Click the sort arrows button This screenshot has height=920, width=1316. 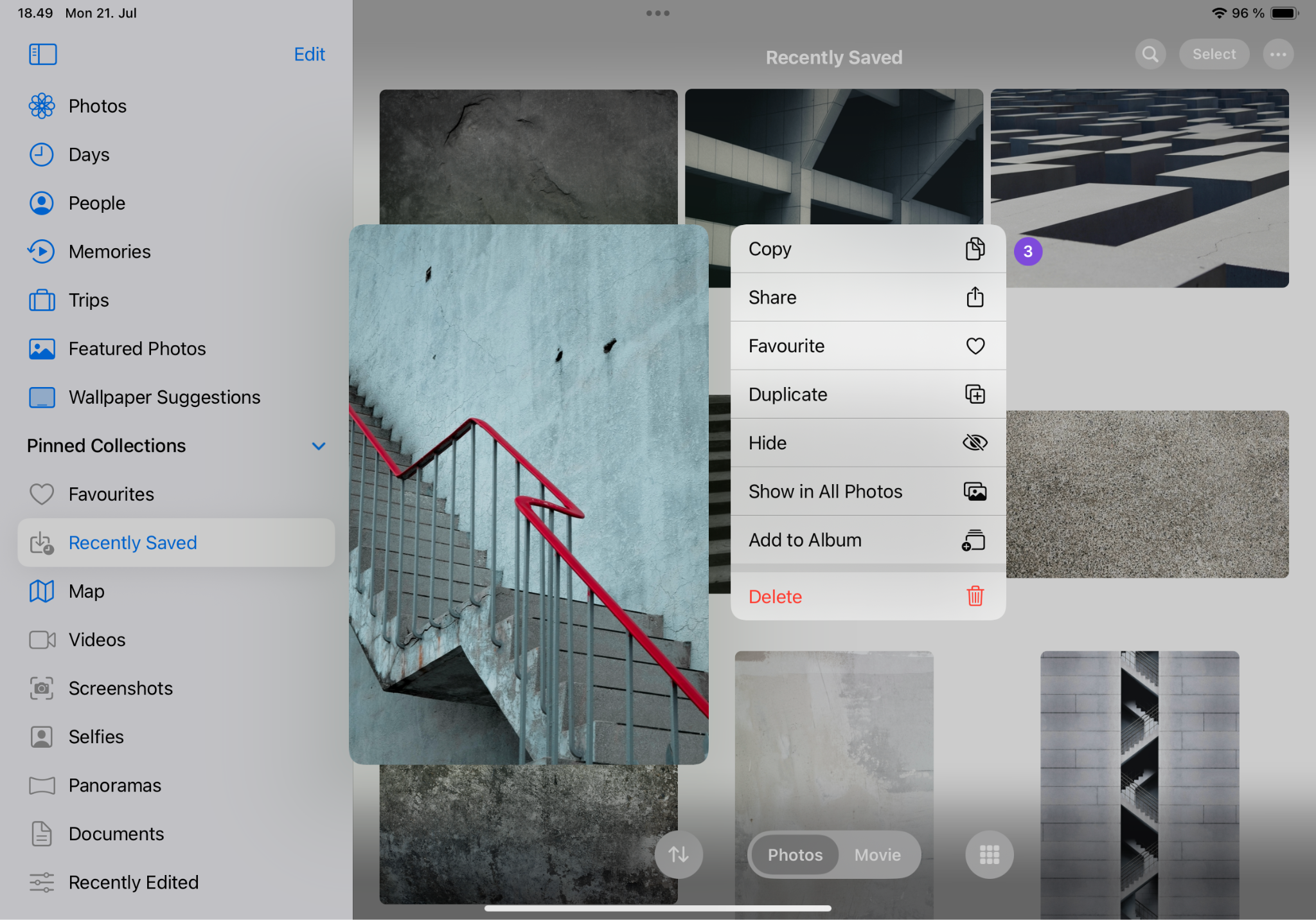679,854
